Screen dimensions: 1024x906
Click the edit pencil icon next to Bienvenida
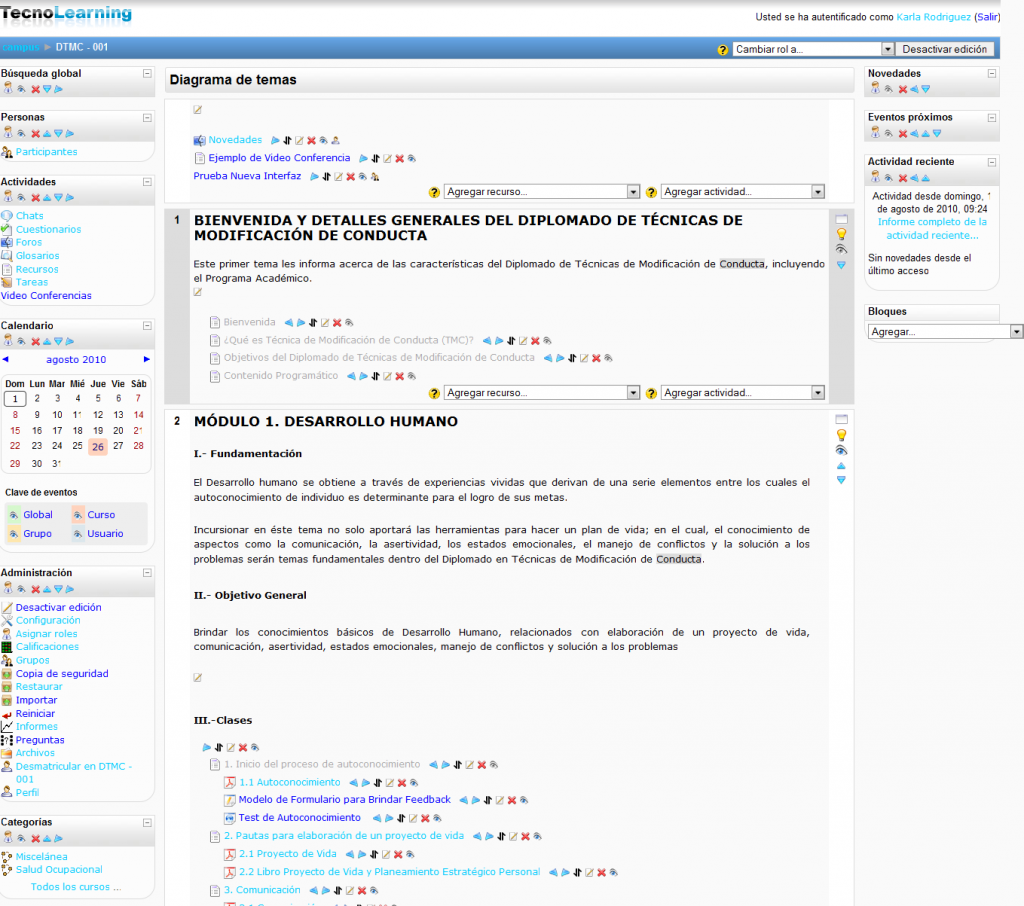click(325, 323)
